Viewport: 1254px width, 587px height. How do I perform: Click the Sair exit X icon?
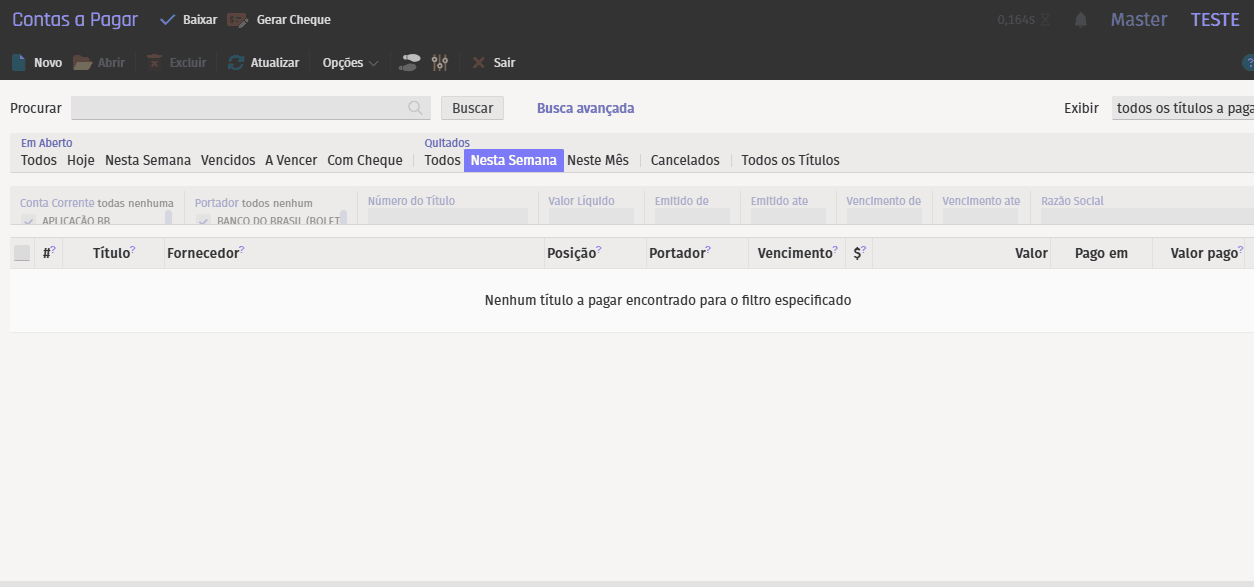(x=479, y=63)
